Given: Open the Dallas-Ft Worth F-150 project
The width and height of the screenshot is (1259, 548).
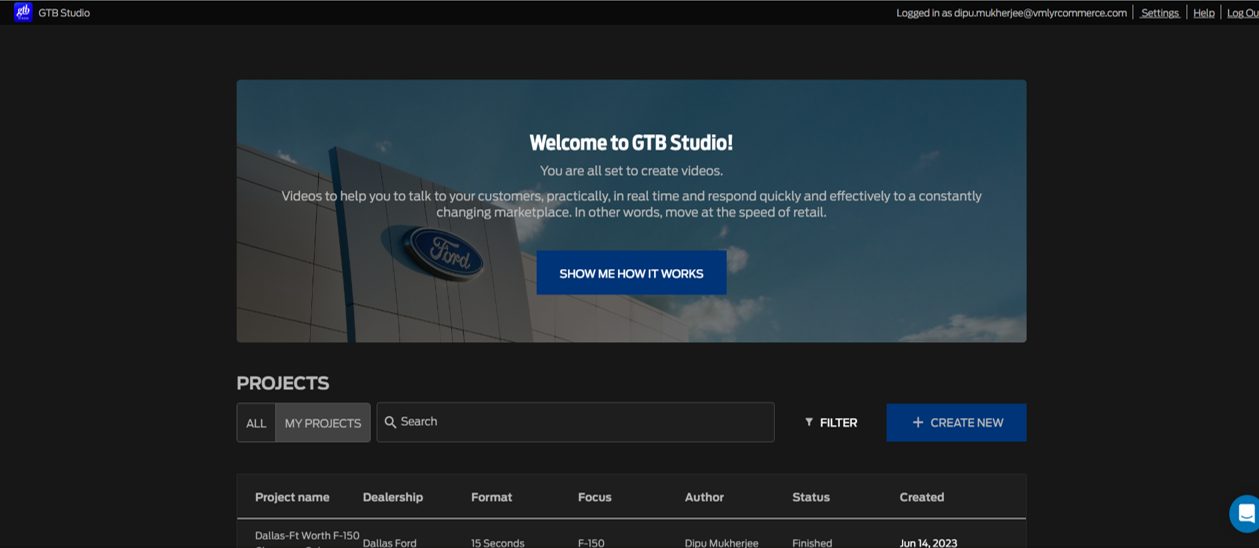Looking at the screenshot, I should pyautogui.click(x=307, y=539).
